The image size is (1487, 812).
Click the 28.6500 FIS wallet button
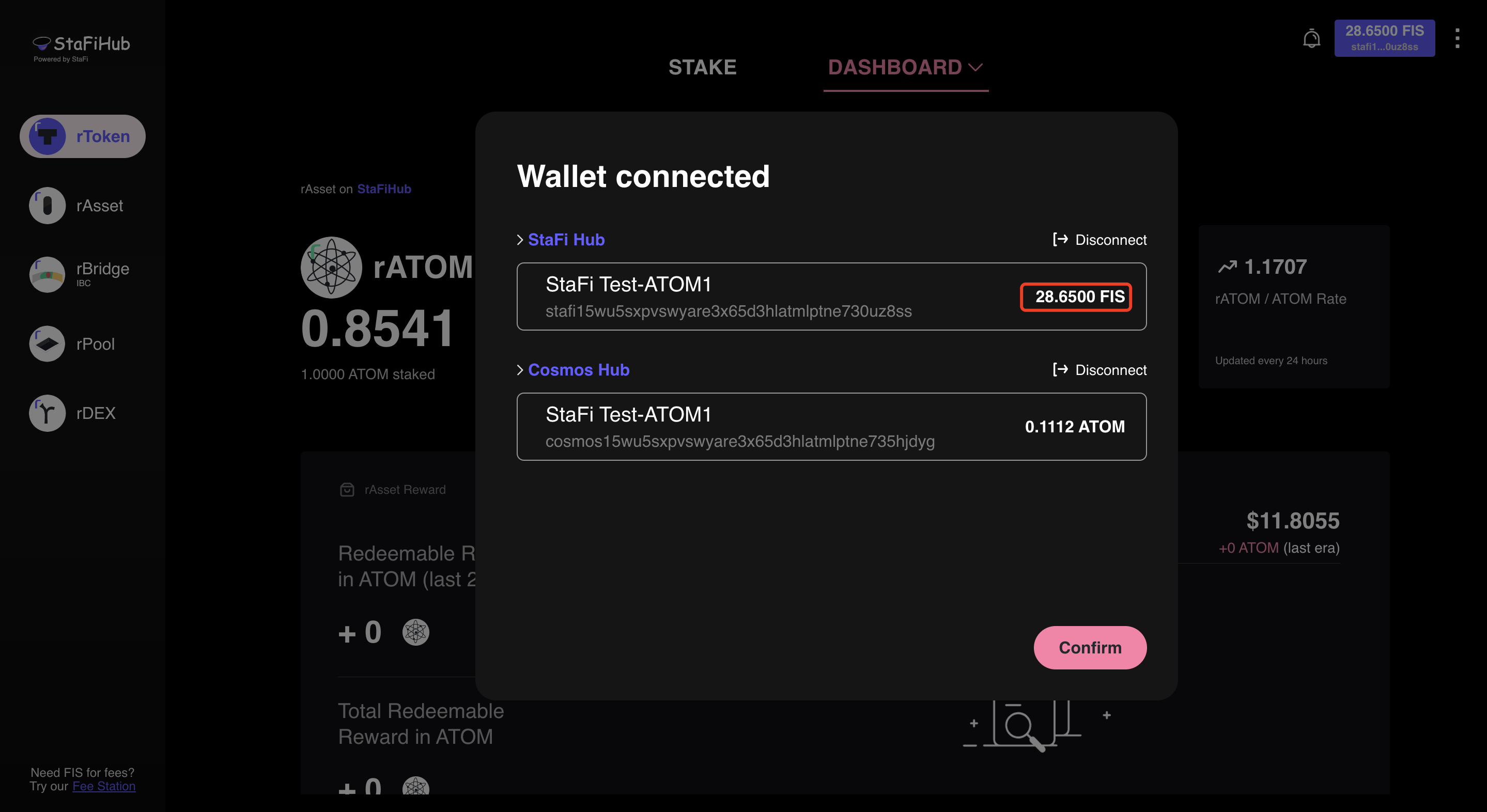(x=1384, y=38)
